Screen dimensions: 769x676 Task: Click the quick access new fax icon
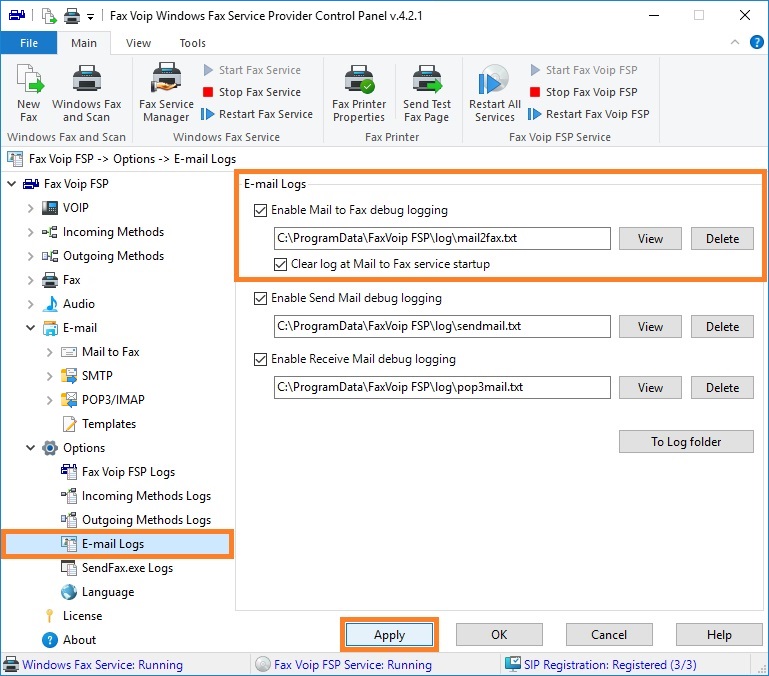point(49,16)
